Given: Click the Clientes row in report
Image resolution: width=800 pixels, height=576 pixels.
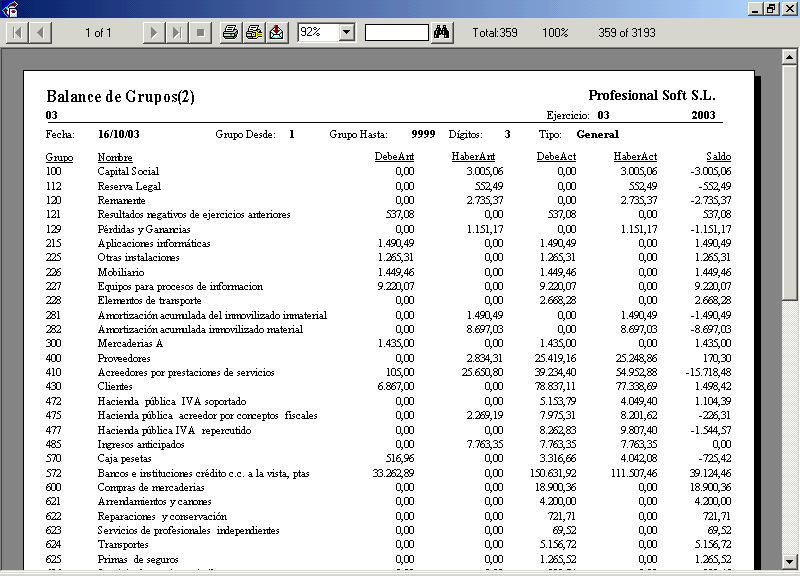Looking at the screenshot, I should (115, 387).
